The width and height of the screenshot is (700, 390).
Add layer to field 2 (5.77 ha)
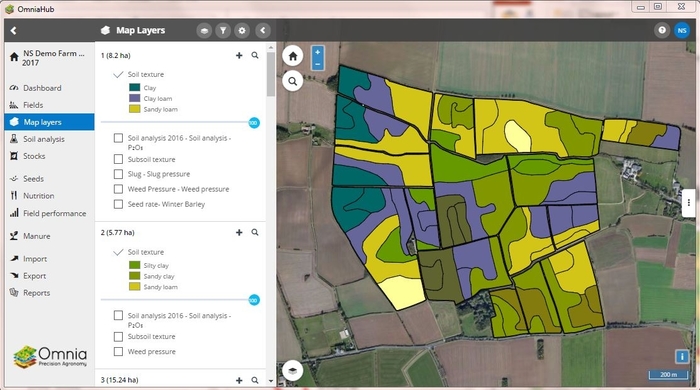(239, 232)
